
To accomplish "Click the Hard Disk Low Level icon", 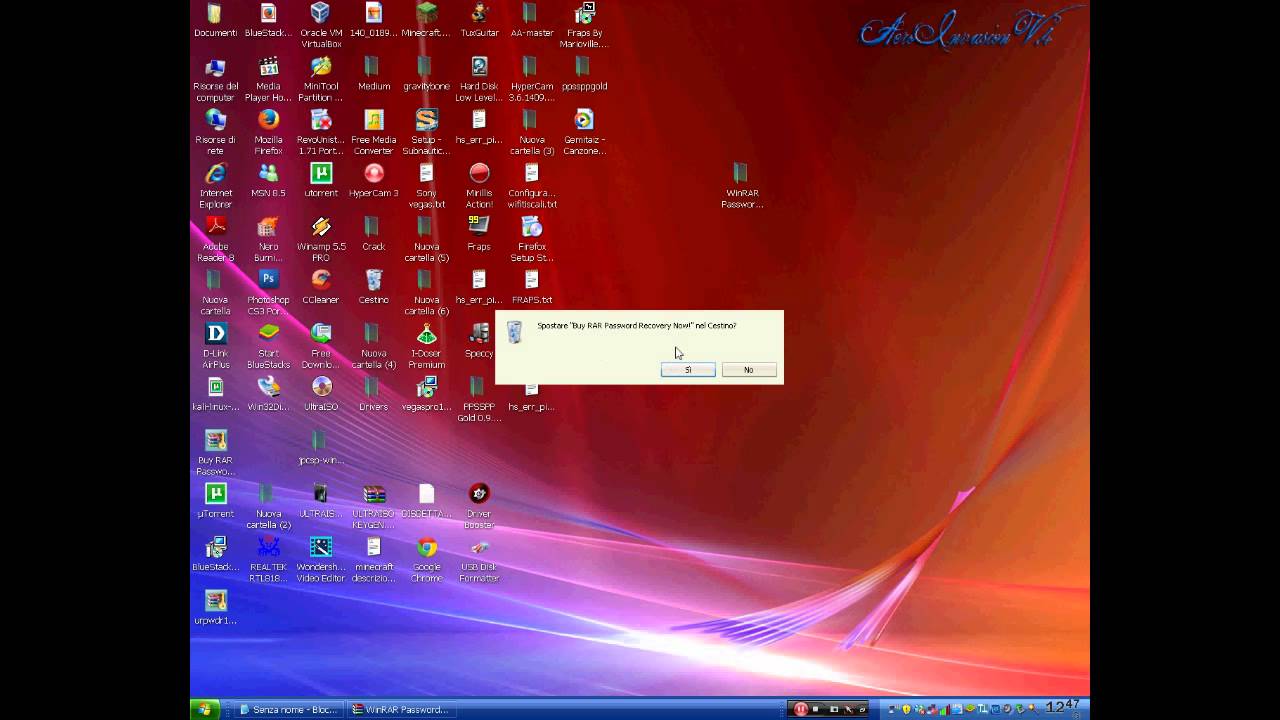I will point(479,80).
